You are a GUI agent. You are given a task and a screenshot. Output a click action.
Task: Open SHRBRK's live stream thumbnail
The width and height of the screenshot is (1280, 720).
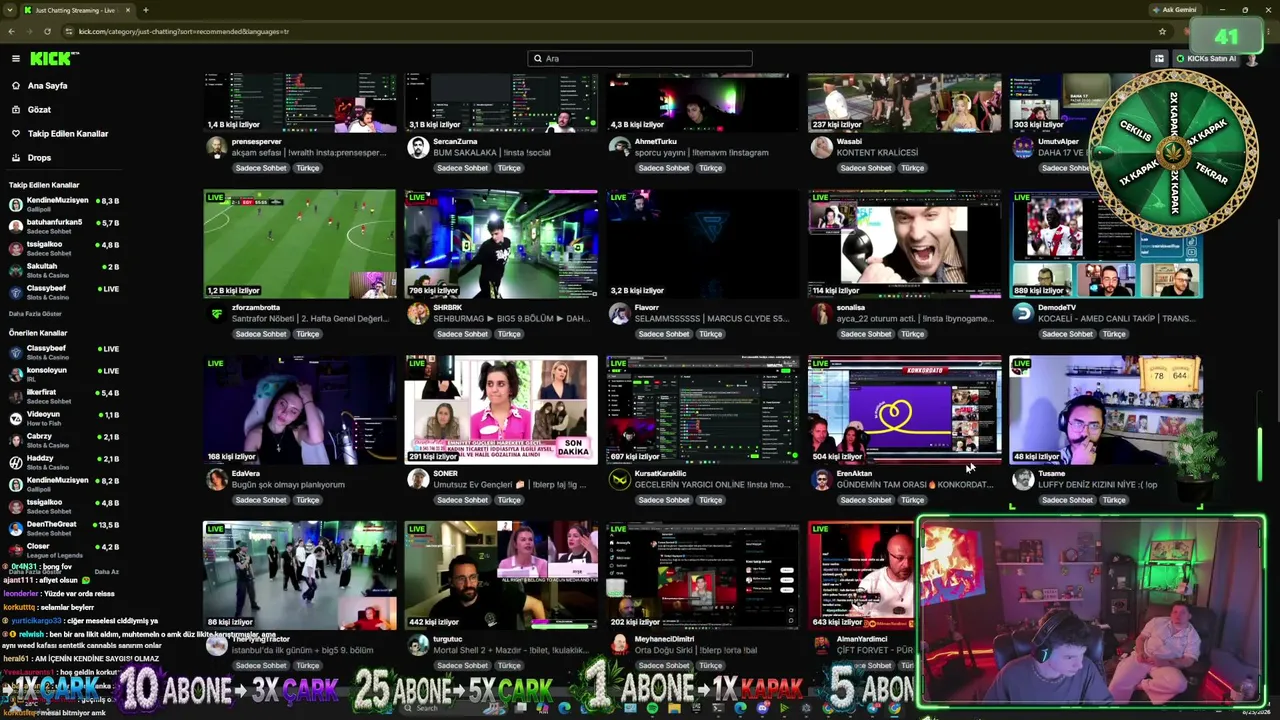coord(501,244)
